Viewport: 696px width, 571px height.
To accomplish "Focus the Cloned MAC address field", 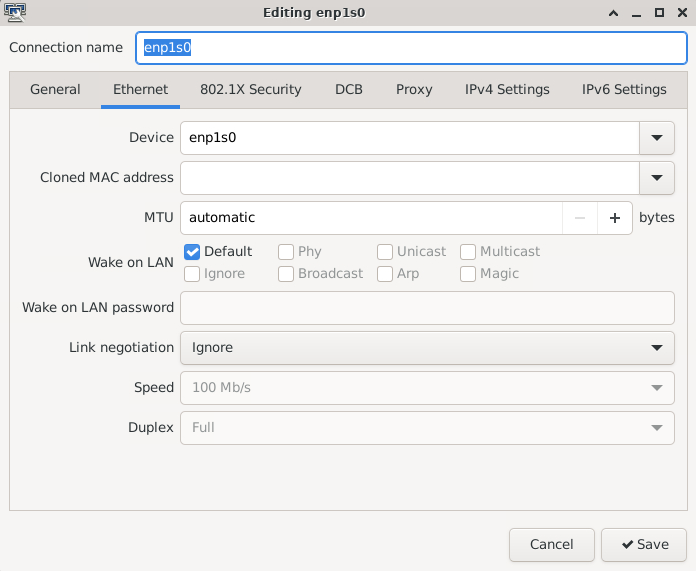I will [409, 178].
